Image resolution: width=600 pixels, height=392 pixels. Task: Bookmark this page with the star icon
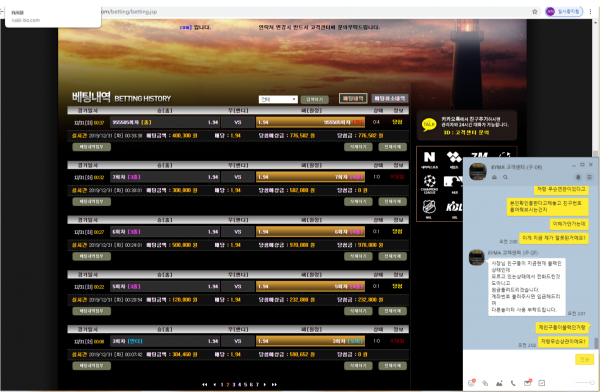point(535,11)
